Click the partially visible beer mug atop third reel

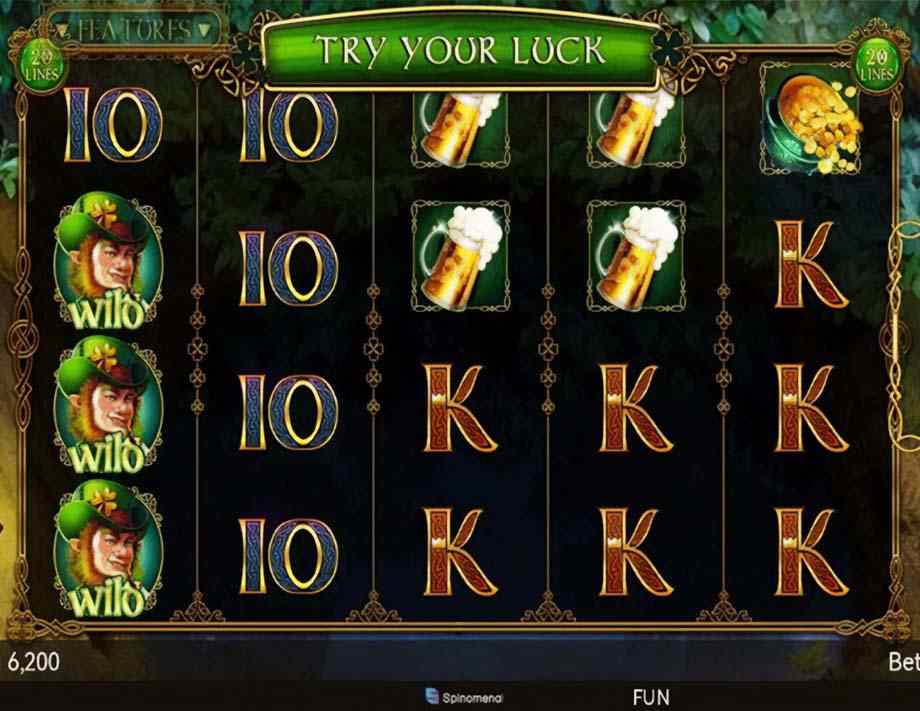[x=461, y=129]
